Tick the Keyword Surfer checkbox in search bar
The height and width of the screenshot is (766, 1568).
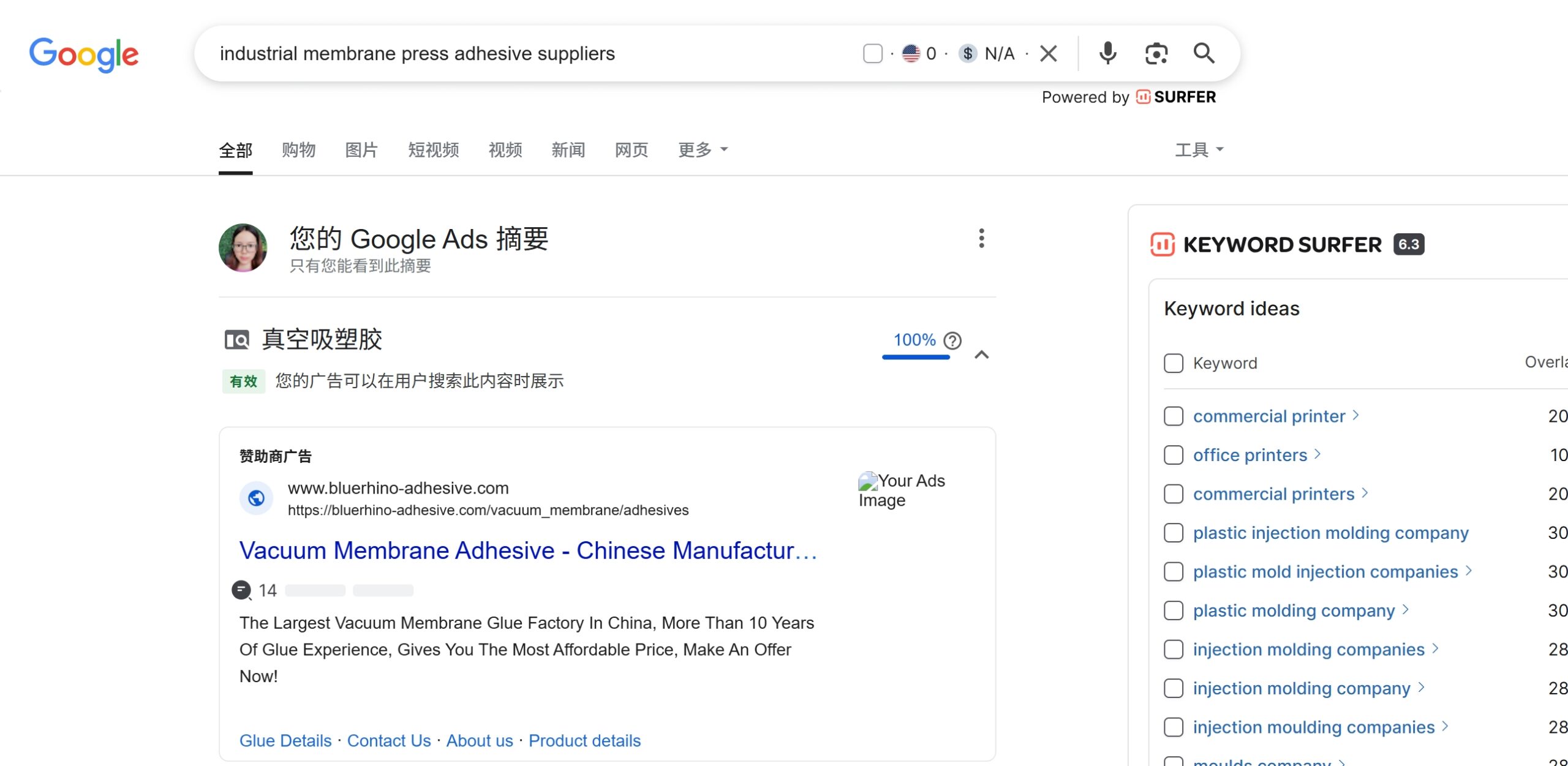point(873,54)
